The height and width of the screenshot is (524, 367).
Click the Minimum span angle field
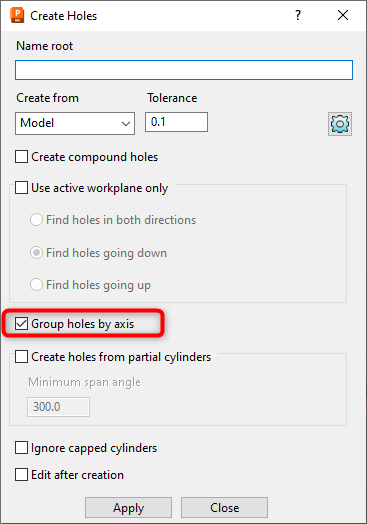click(x=58, y=407)
